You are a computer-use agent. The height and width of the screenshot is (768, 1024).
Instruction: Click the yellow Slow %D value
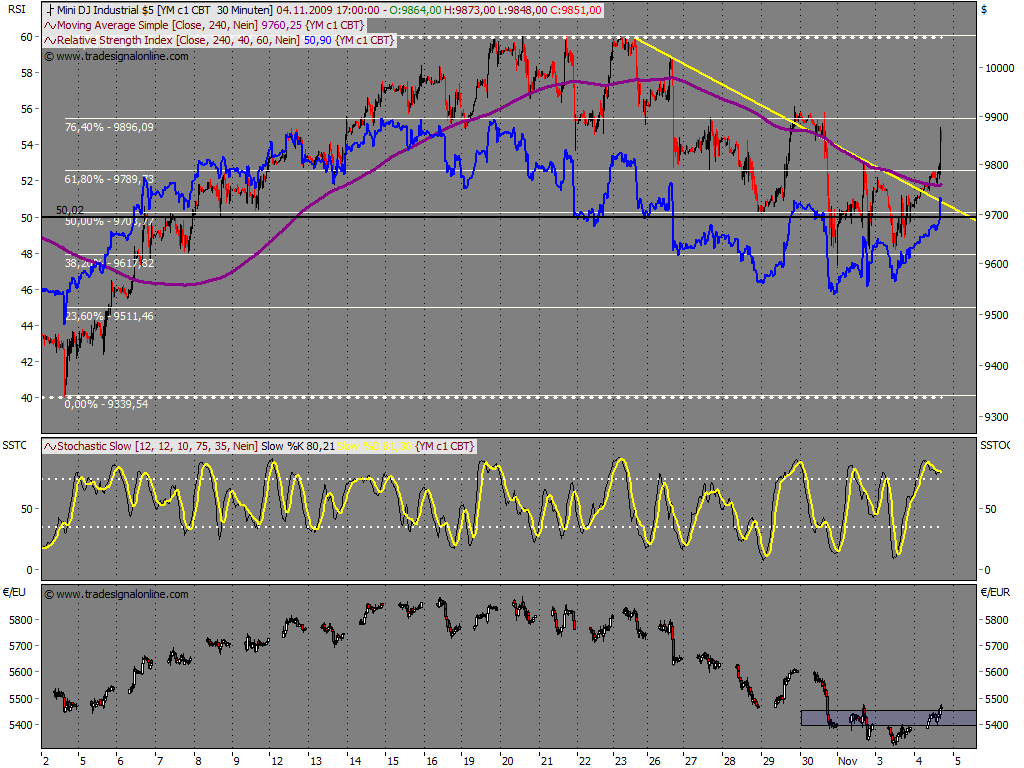[x=374, y=447]
